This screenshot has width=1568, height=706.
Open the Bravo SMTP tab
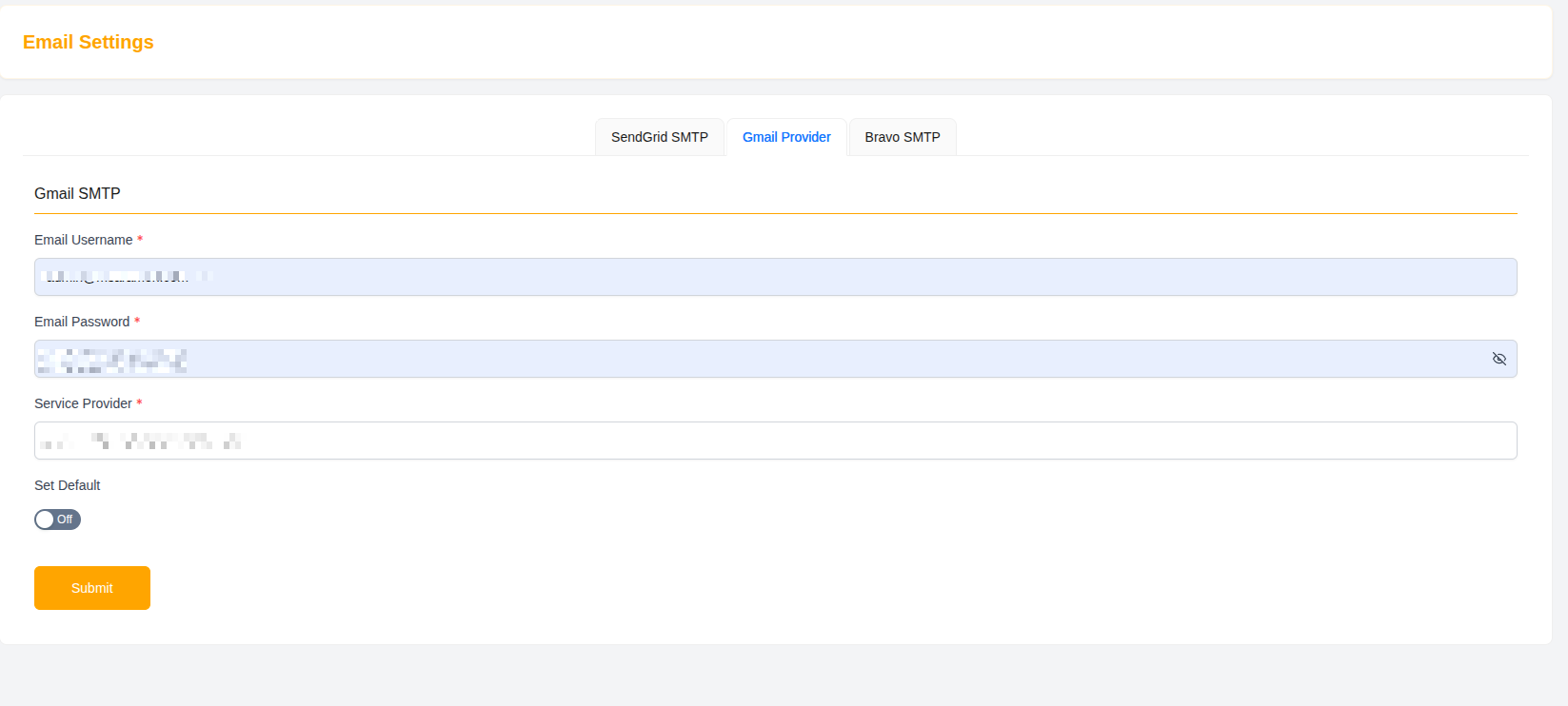pyautogui.click(x=903, y=137)
